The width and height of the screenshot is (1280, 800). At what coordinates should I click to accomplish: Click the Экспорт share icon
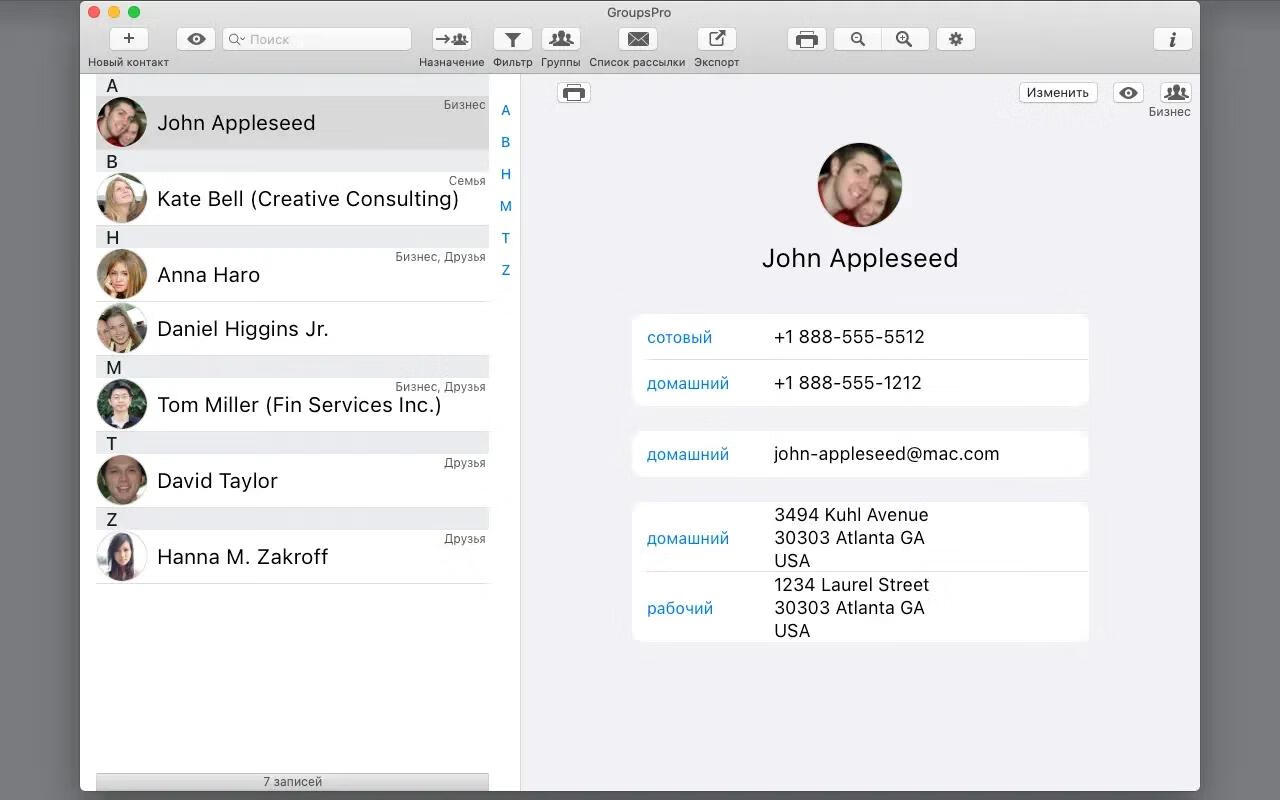coord(717,39)
